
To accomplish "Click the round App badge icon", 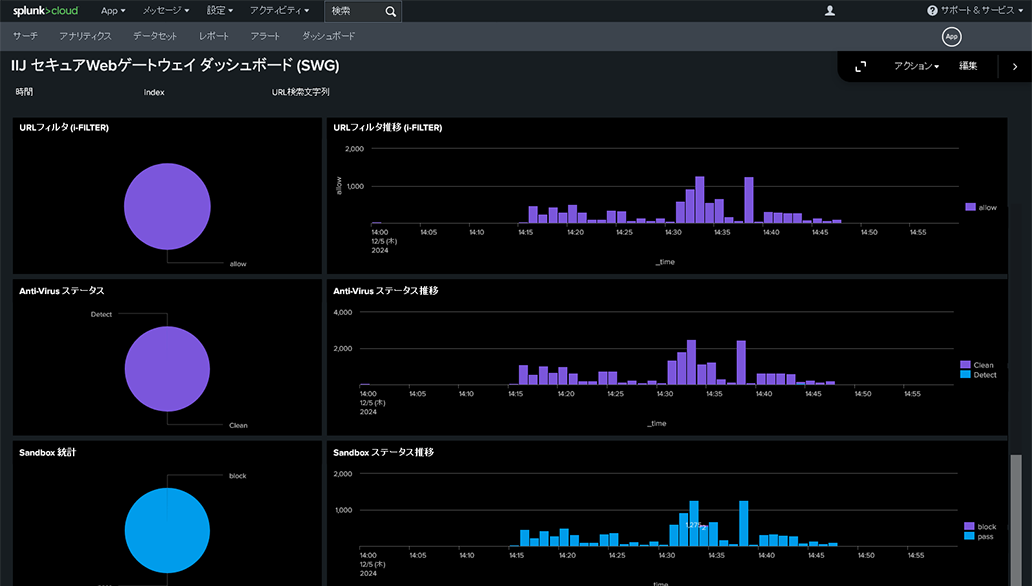I will [x=951, y=36].
